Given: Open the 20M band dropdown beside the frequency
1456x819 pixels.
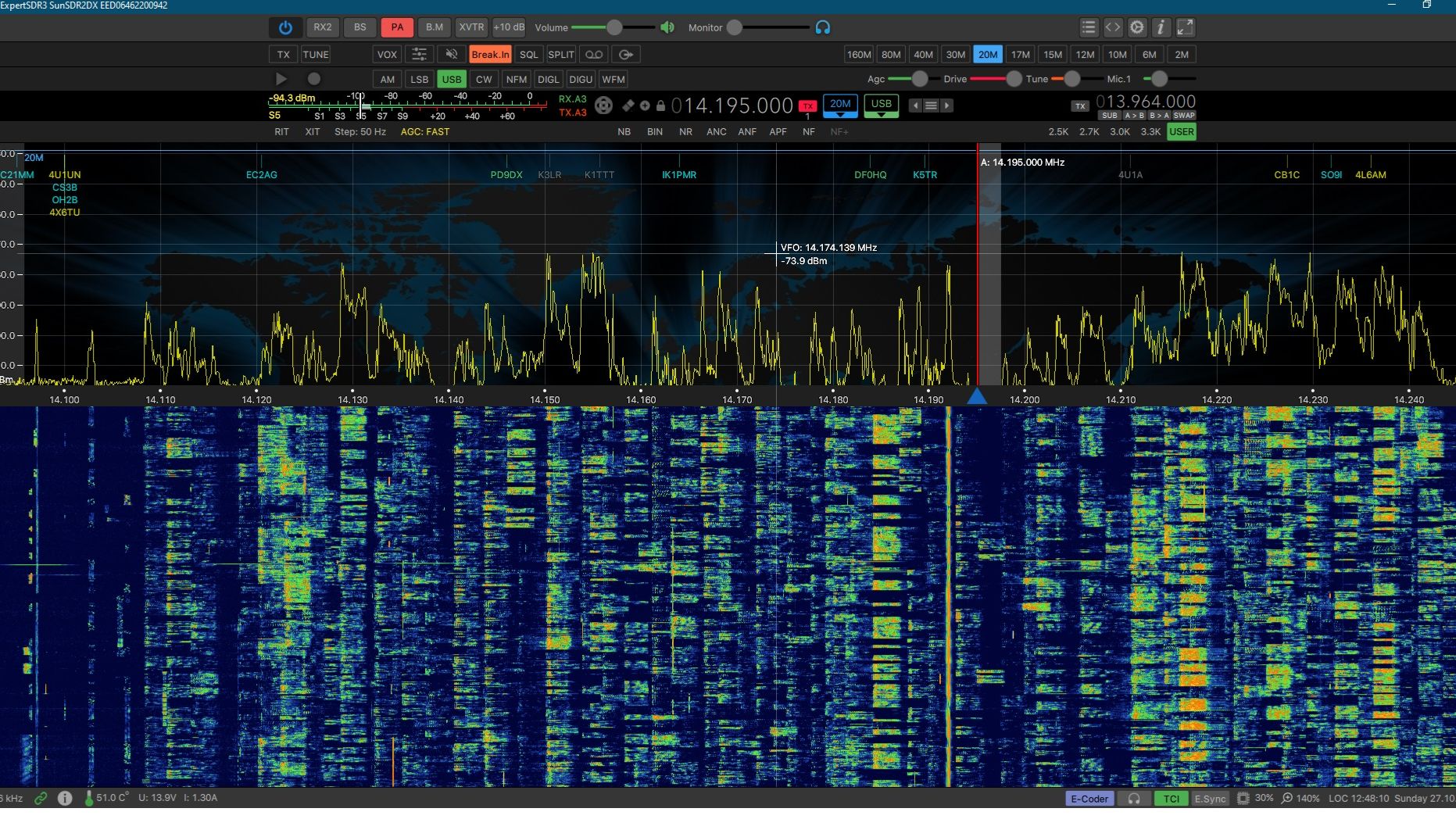Looking at the screenshot, I should (x=840, y=106).
